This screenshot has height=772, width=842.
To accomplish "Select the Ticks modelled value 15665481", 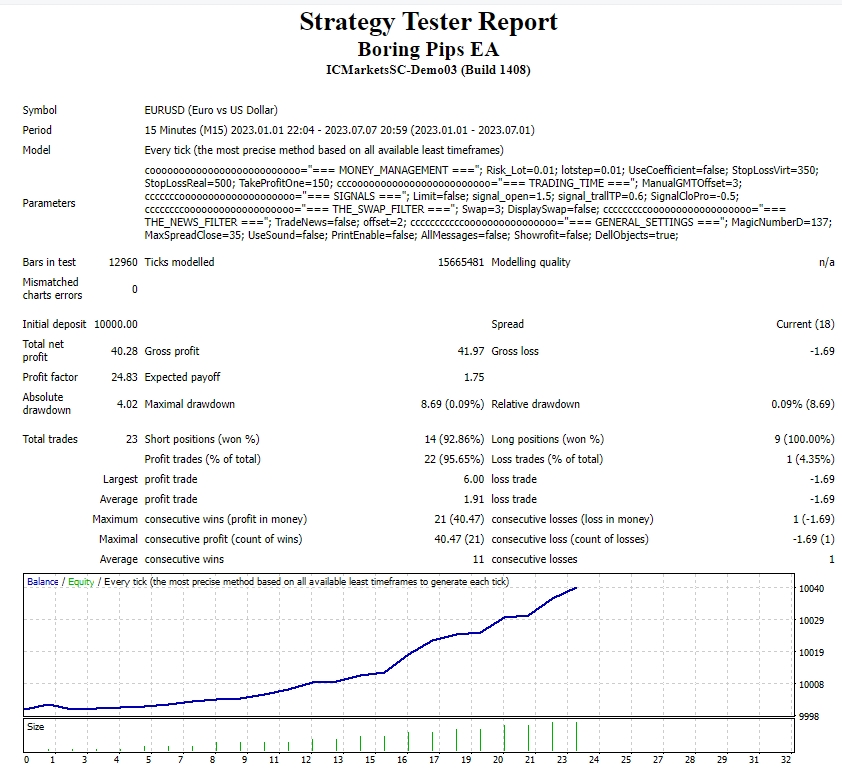I will [x=461, y=262].
